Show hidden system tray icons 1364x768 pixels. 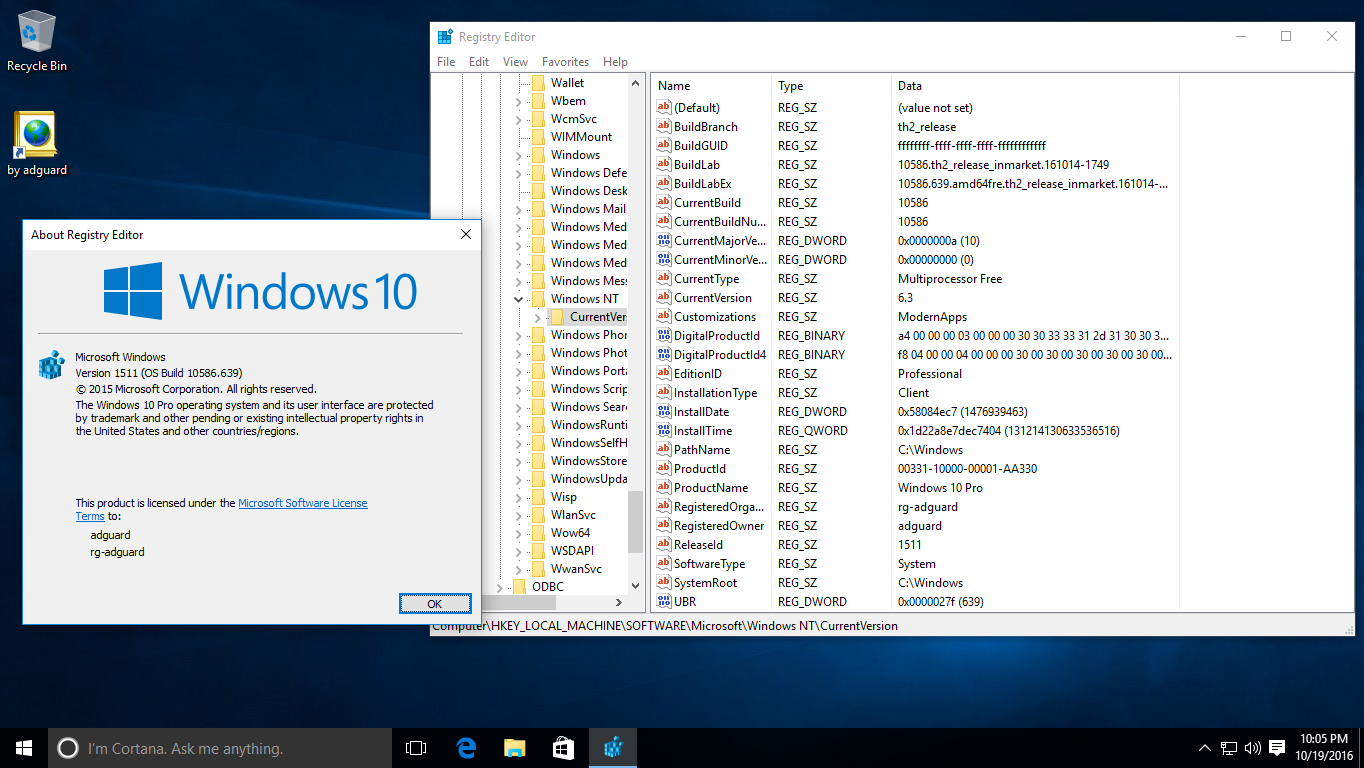point(1205,748)
